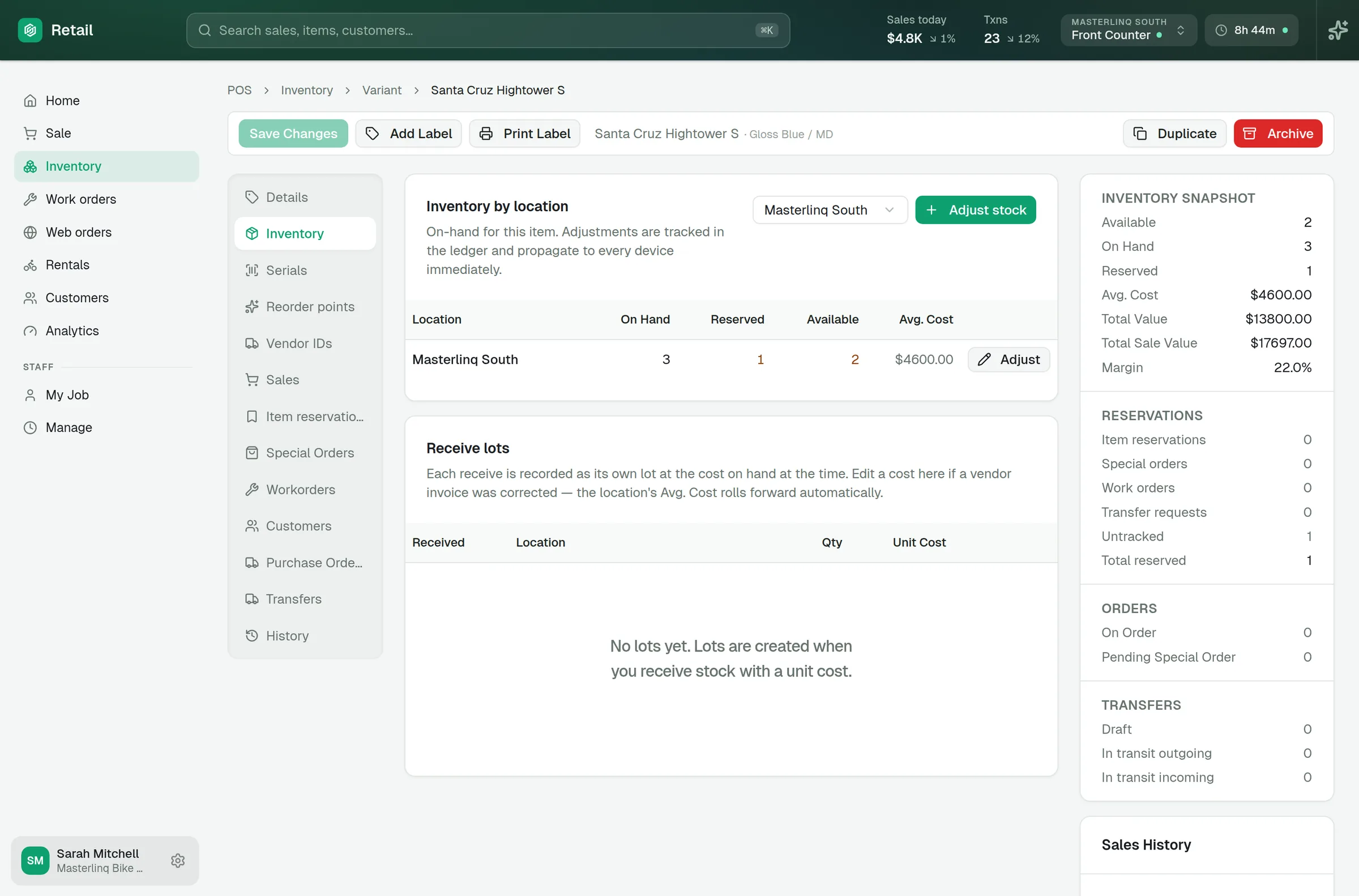Click the Duplicate button
This screenshot has height=896, width=1359.
[x=1174, y=134]
